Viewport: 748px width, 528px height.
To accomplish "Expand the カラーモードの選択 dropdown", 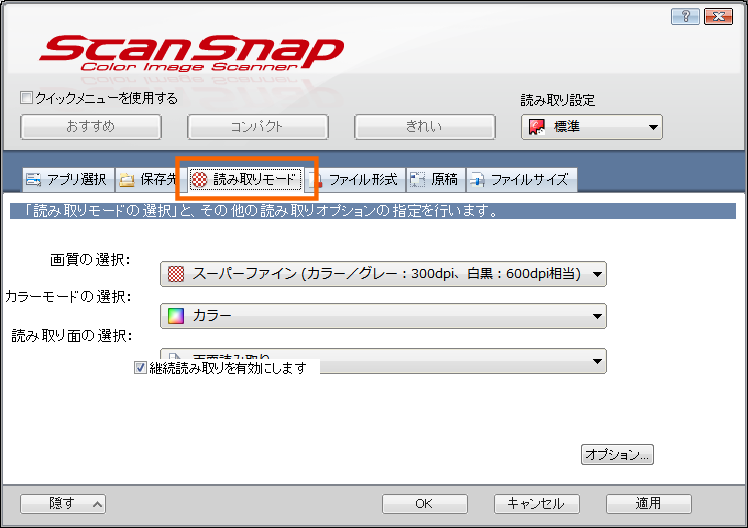I will point(597,316).
